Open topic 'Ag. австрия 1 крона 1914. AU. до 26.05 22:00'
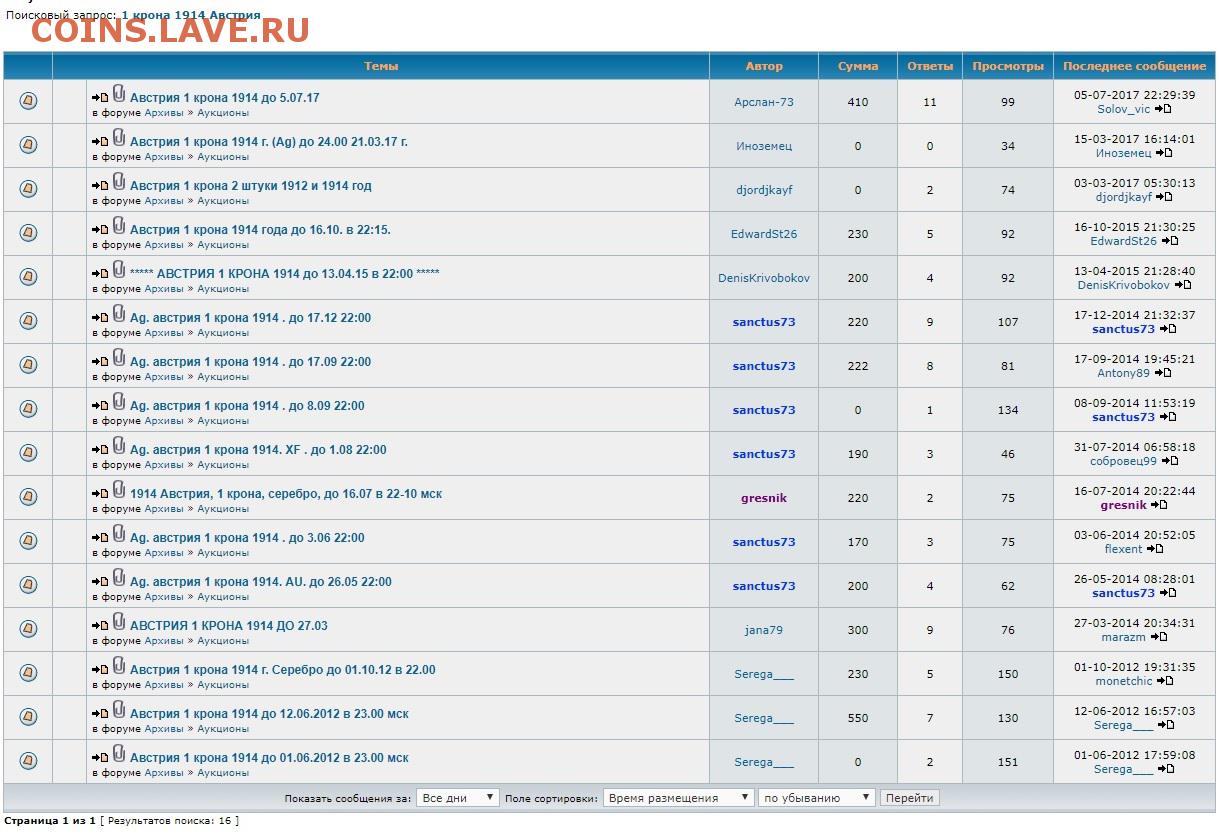 (261, 582)
